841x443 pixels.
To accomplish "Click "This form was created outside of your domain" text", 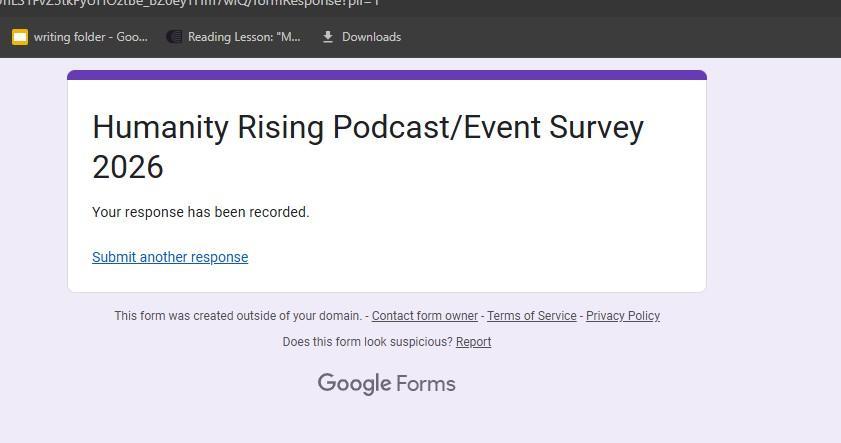I will [x=238, y=316].
